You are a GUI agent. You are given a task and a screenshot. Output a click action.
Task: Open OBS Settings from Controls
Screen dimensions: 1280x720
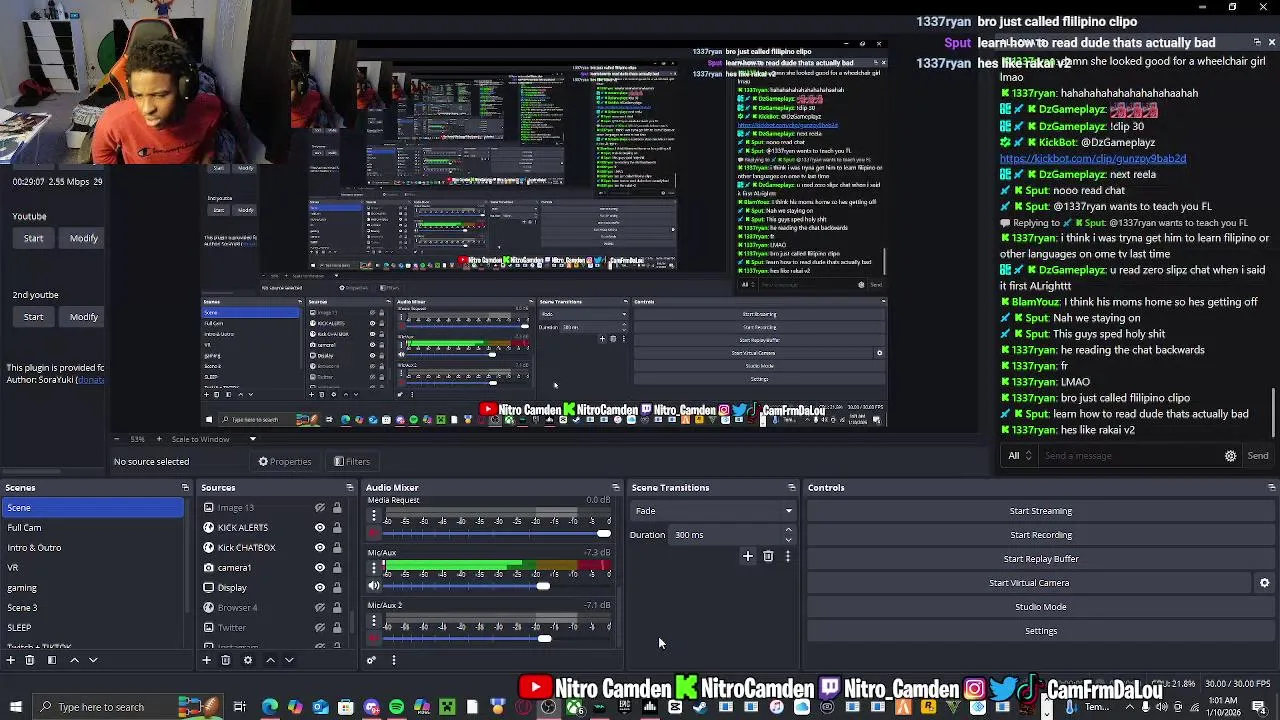click(1040, 631)
